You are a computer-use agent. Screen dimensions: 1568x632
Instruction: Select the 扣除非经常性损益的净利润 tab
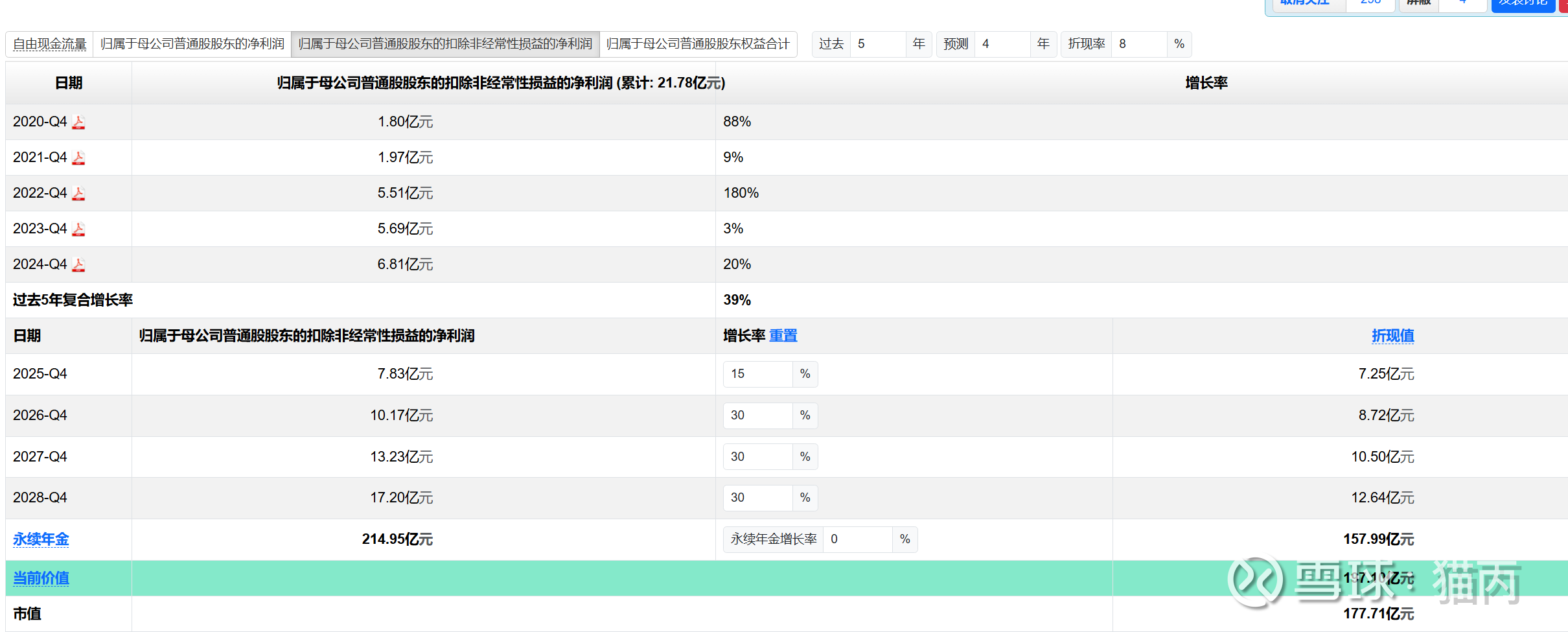click(445, 44)
